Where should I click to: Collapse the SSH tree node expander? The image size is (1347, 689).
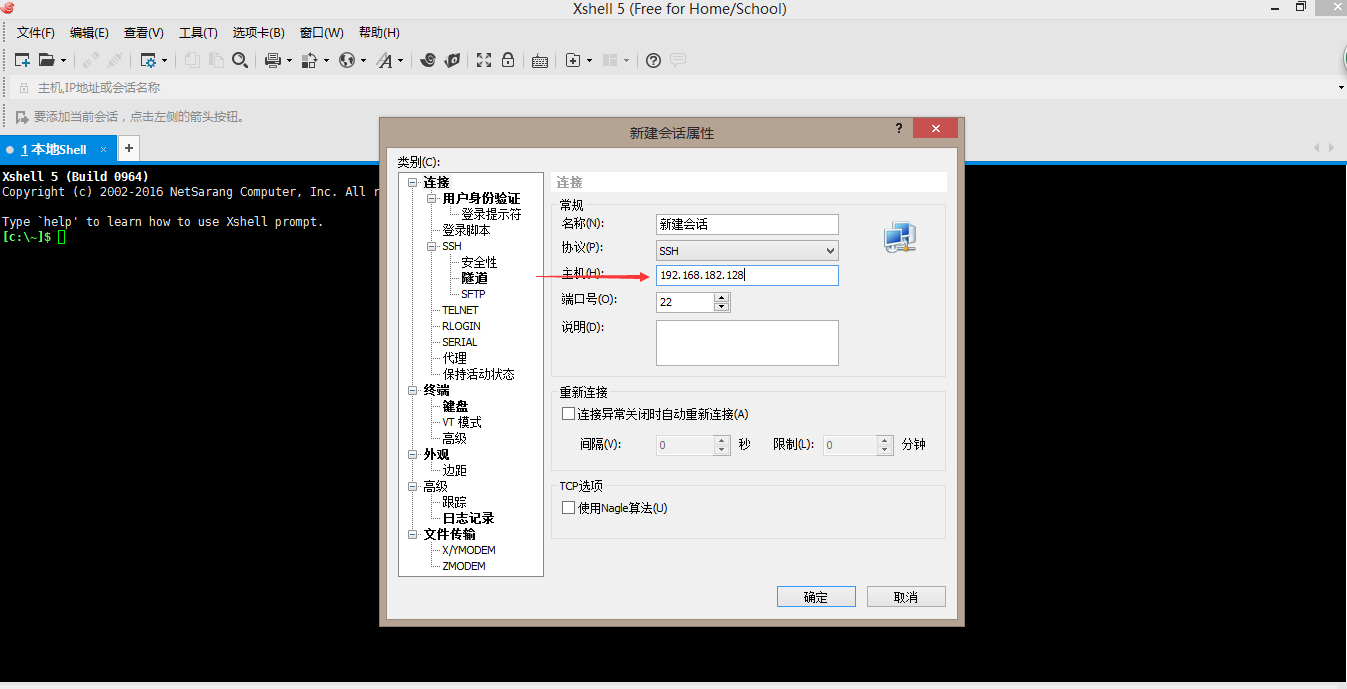pyautogui.click(x=432, y=246)
